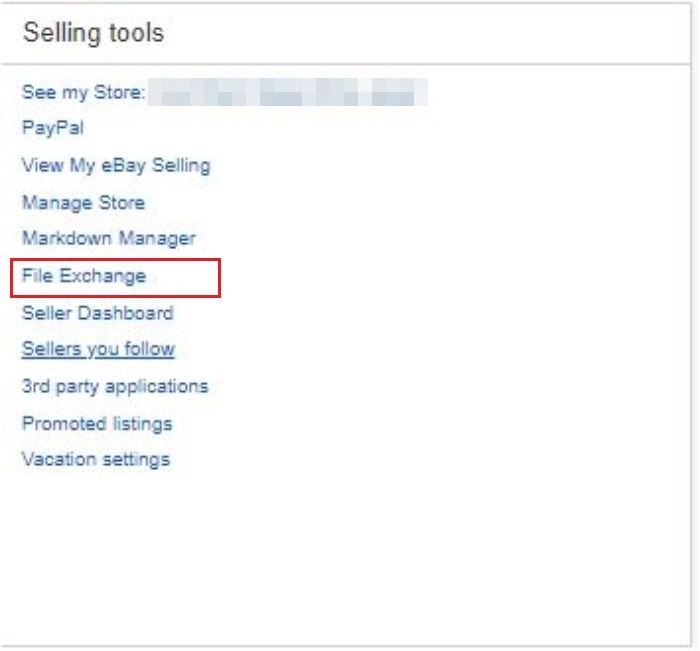Click the File Exchange link
Screen dimensions: 700x651
click(84, 276)
